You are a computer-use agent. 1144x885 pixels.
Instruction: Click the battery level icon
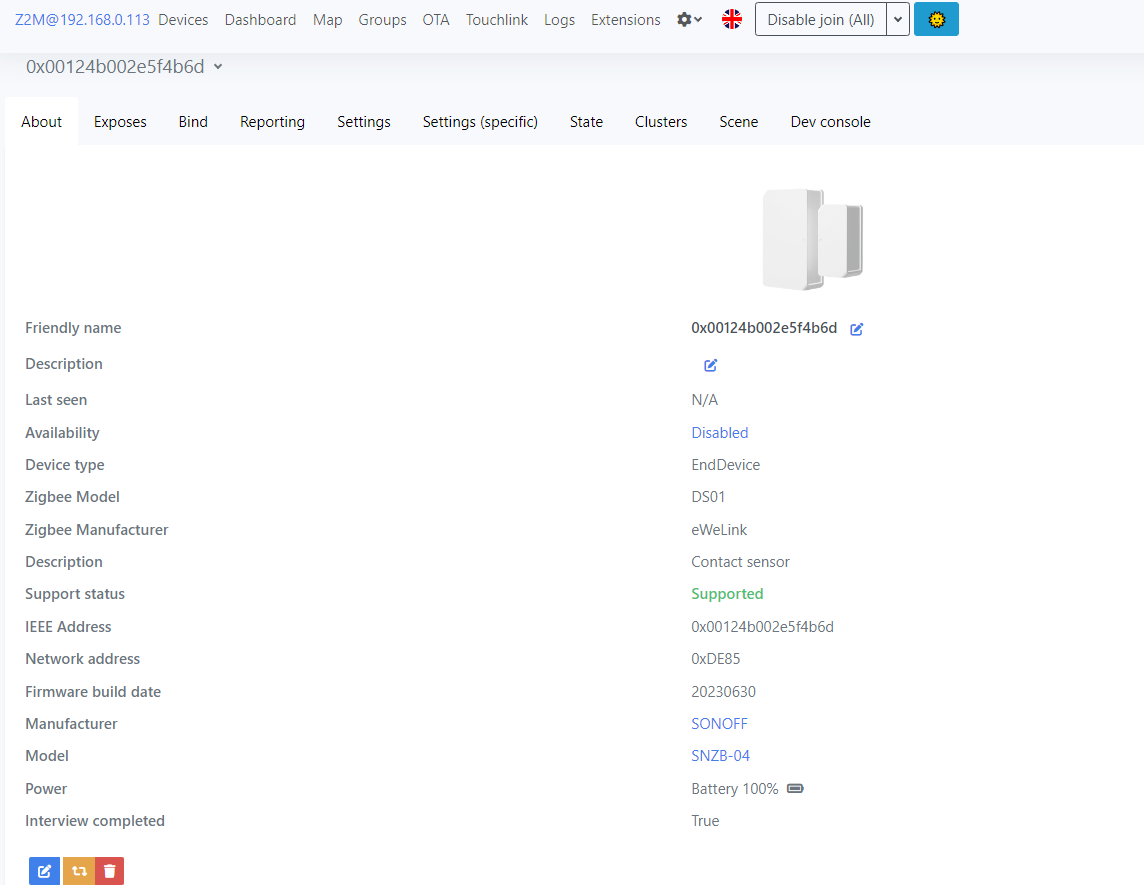click(795, 789)
